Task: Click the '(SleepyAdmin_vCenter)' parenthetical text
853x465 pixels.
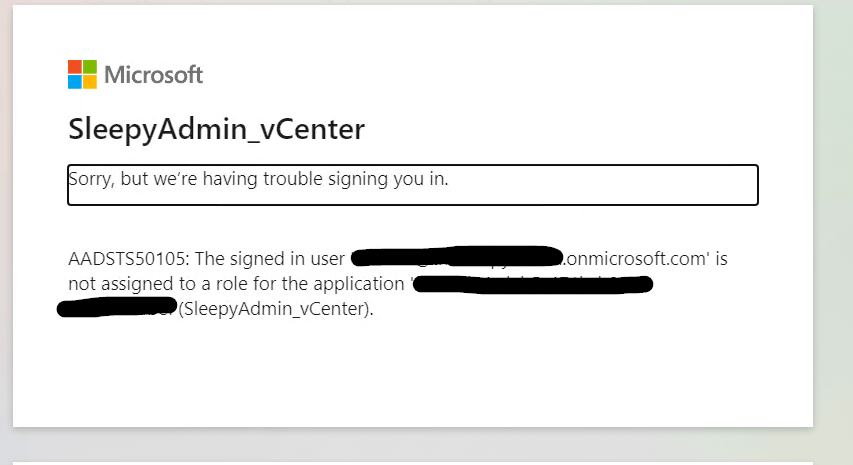Action: pyautogui.click(x=275, y=308)
